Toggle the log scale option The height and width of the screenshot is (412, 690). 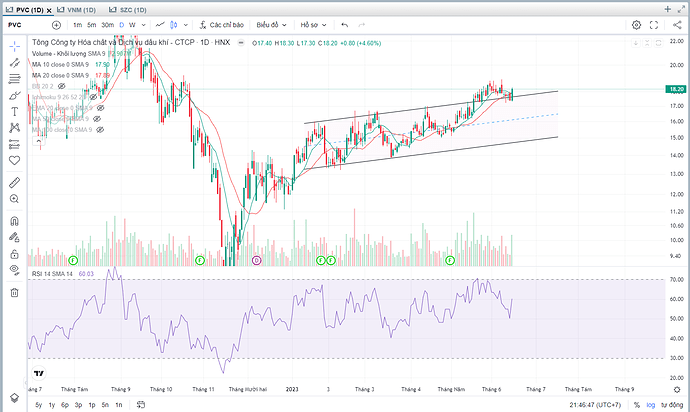pos(653,404)
